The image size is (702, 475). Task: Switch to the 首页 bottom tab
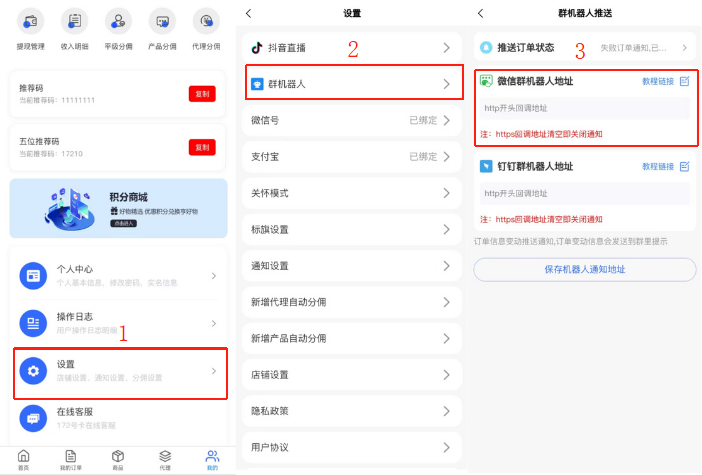(23, 459)
